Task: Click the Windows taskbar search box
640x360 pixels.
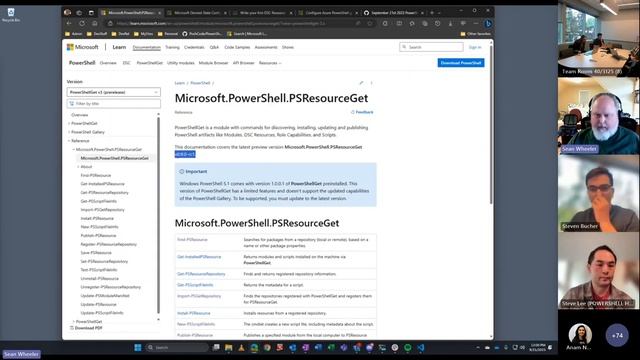Action: (177, 348)
